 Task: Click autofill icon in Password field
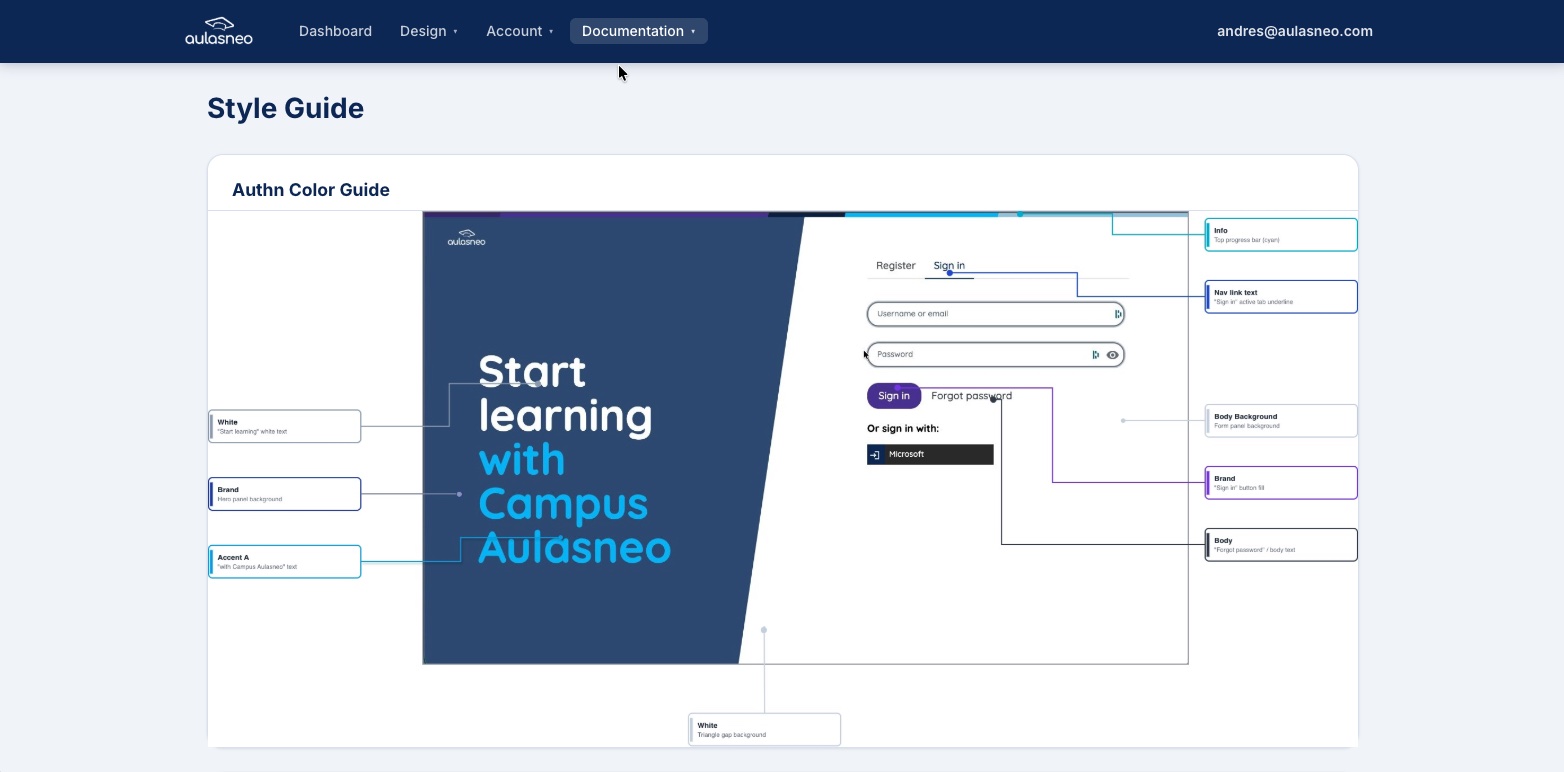pos(1096,355)
